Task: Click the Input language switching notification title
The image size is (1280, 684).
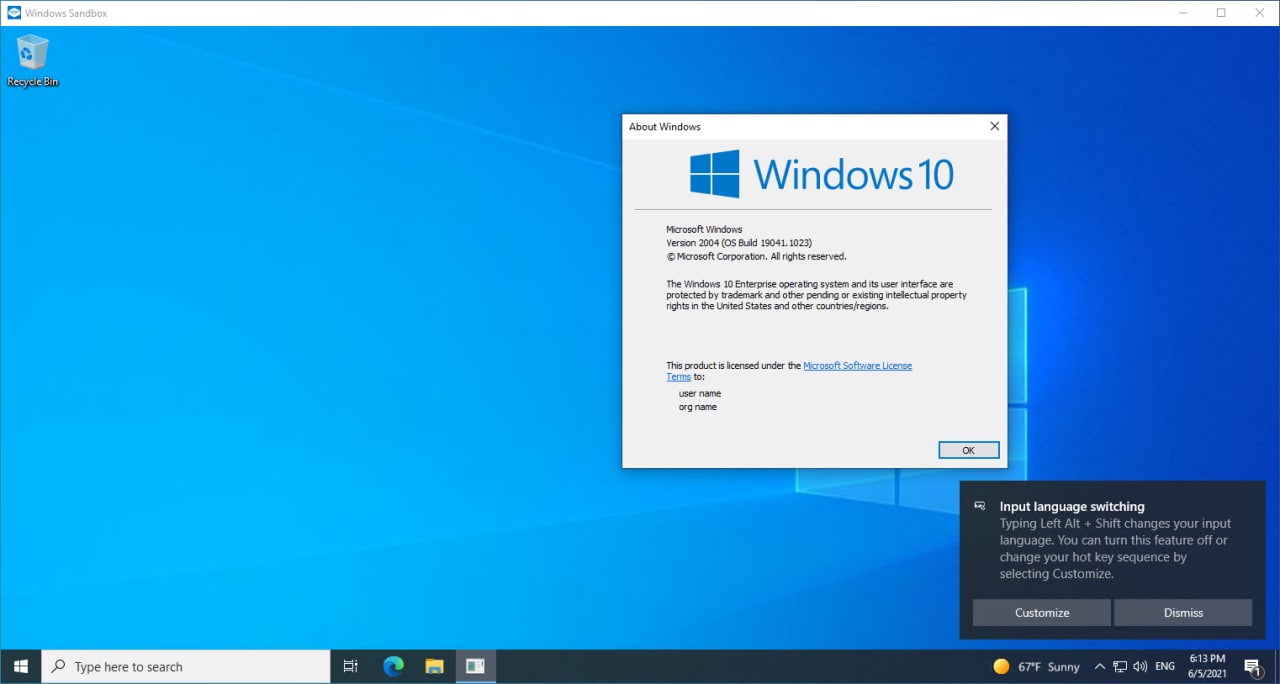Action: pos(1071,506)
